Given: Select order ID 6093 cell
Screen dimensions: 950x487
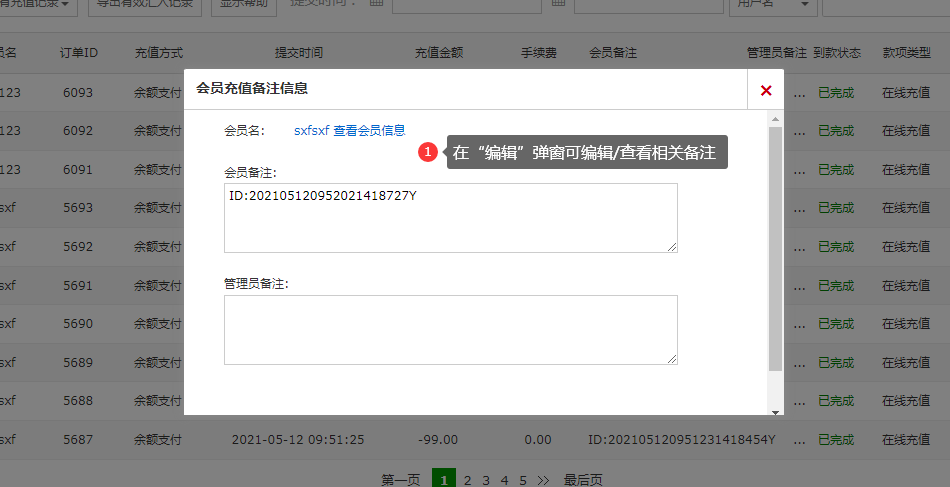Looking at the screenshot, I should (x=78, y=93).
